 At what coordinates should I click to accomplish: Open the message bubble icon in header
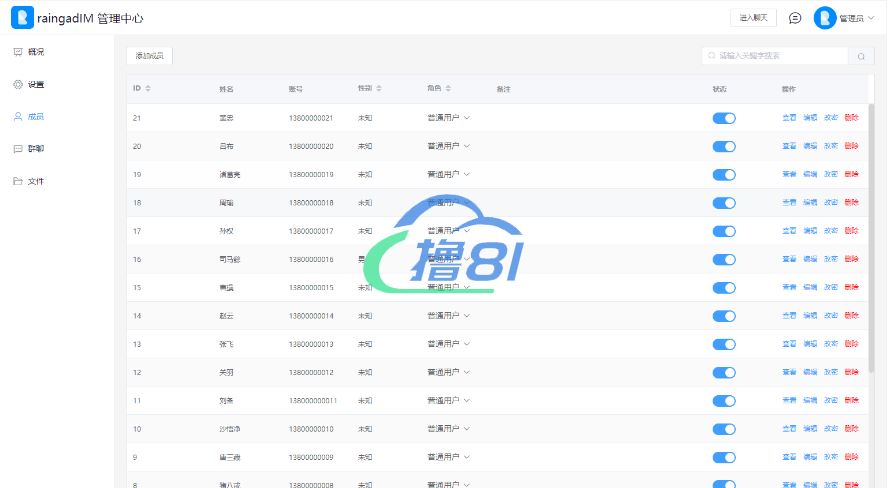pos(795,18)
